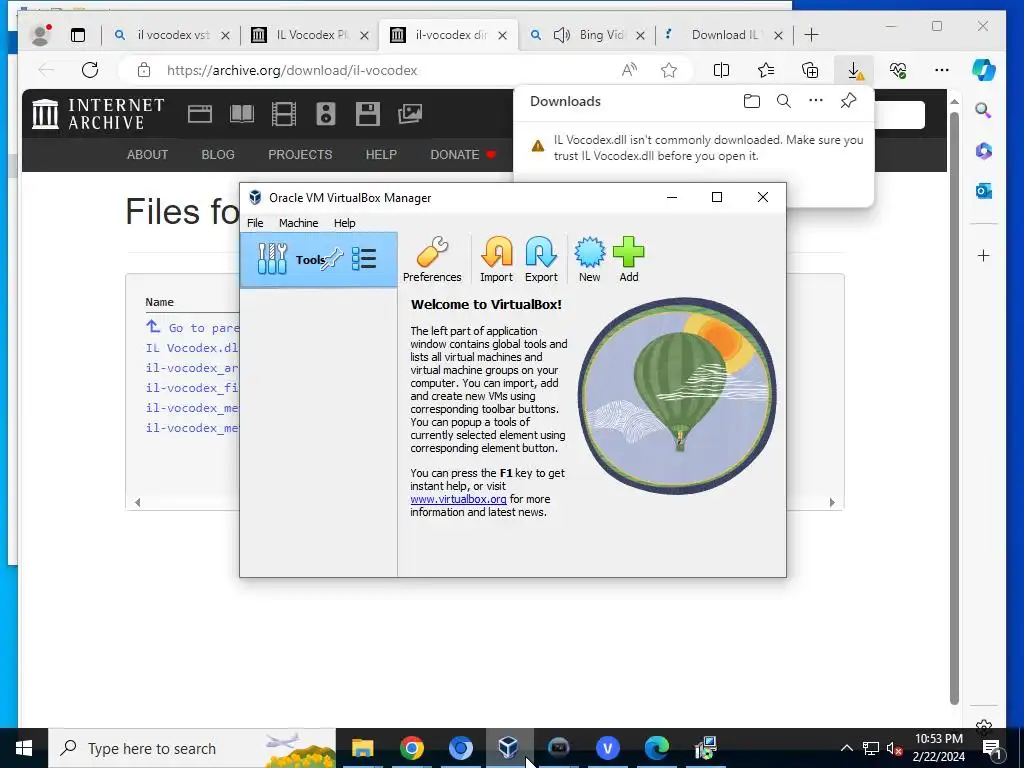This screenshot has height=768, width=1024.
Task: Show hidden system tray icons
Action: (x=846, y=748)
